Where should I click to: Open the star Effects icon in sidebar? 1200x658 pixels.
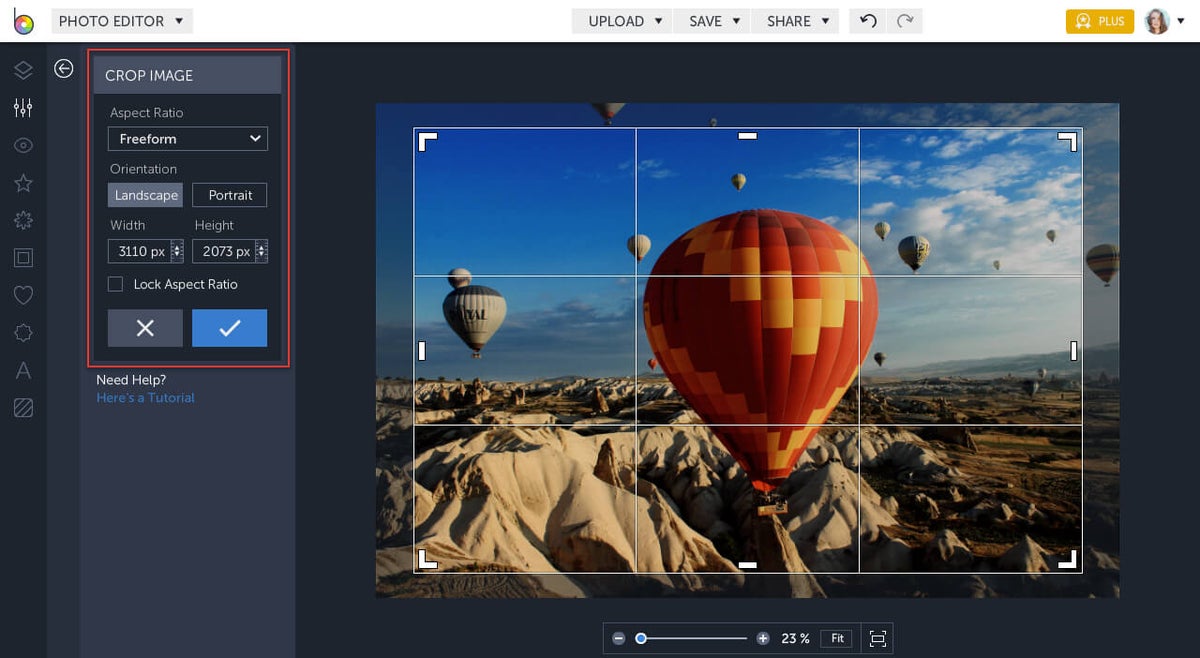click(x=23, y=183)
